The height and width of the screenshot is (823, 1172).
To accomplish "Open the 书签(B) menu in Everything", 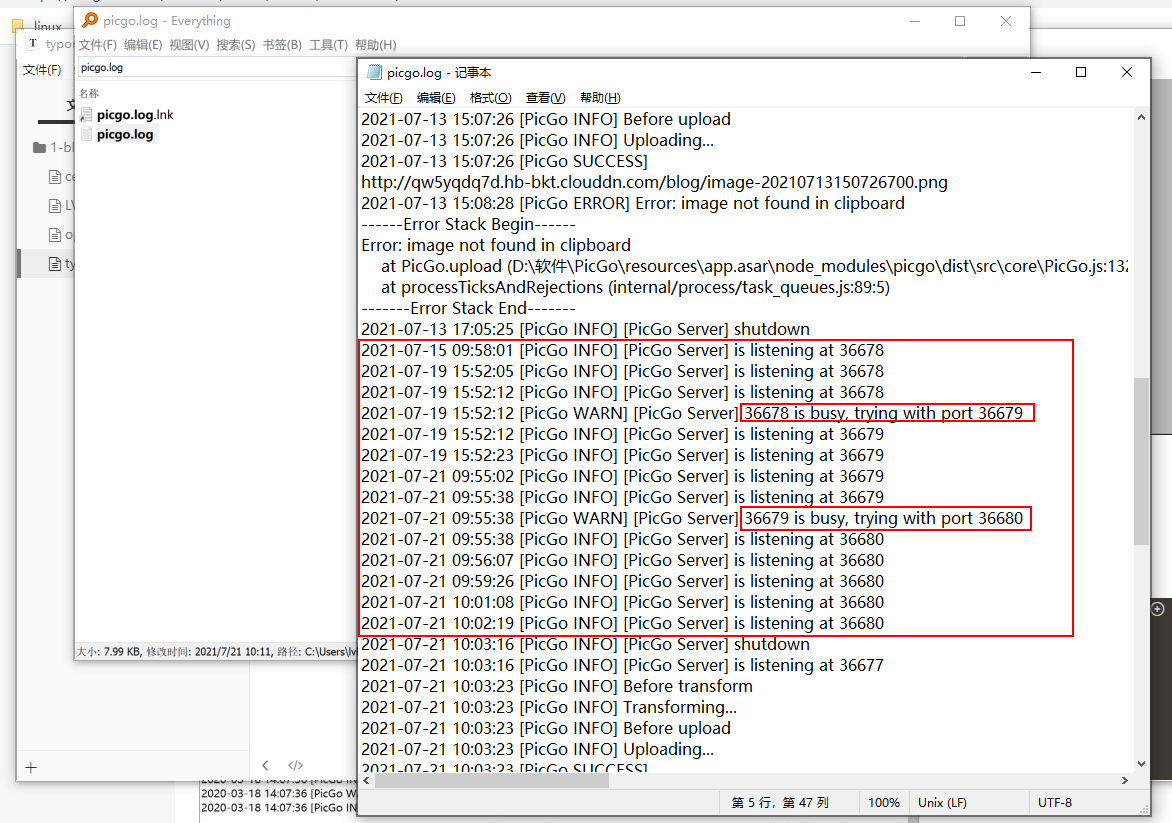I will (282, 45).
